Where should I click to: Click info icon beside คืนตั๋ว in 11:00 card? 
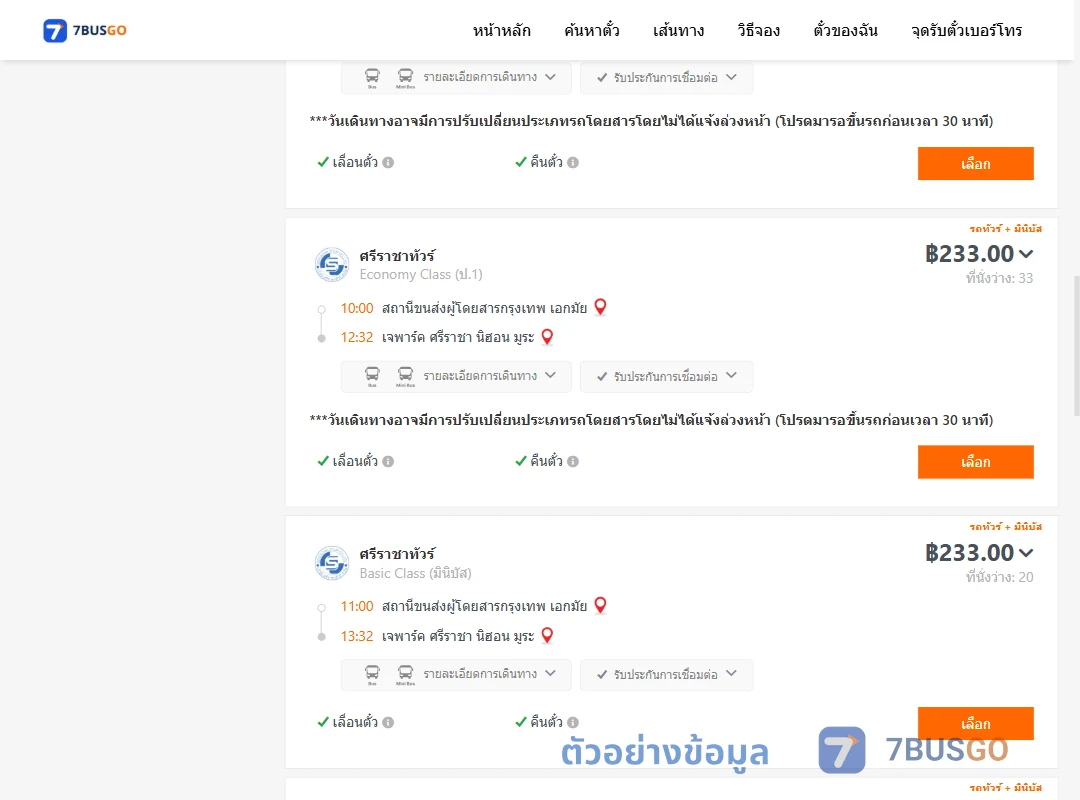click(x=573, y=722)
